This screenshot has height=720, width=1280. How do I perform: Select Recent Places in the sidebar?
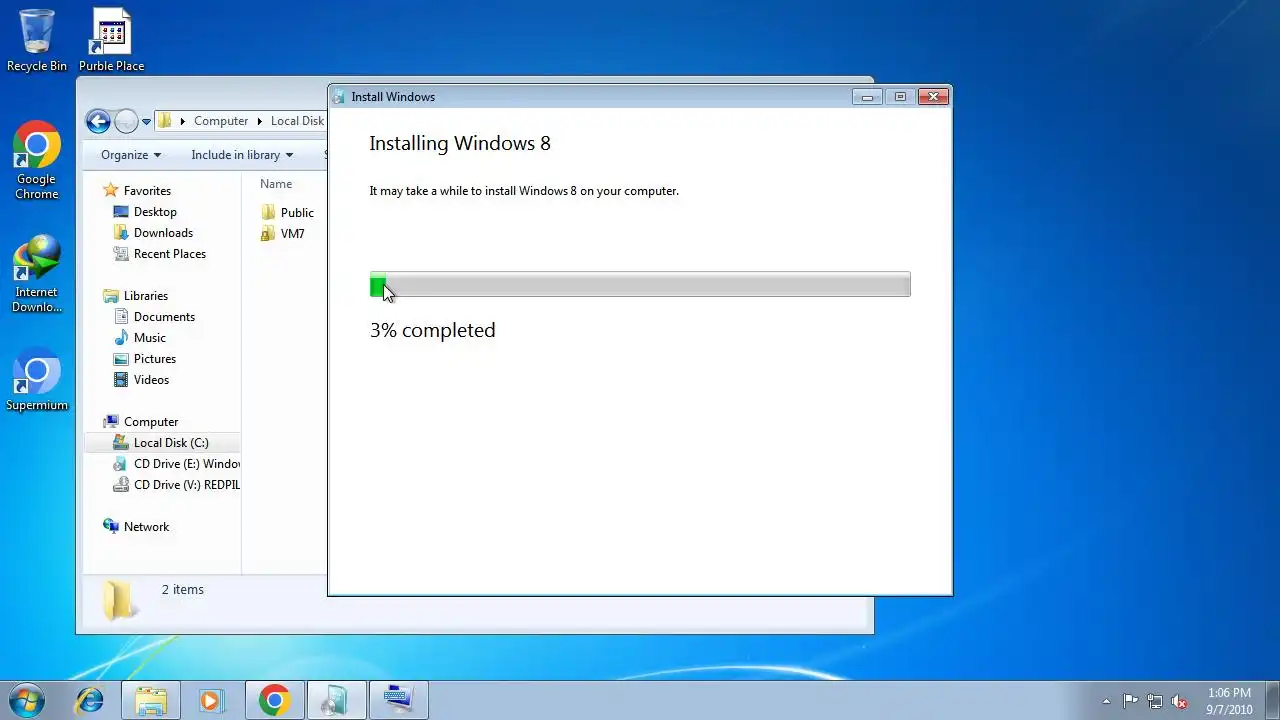[x=169, y=254]
